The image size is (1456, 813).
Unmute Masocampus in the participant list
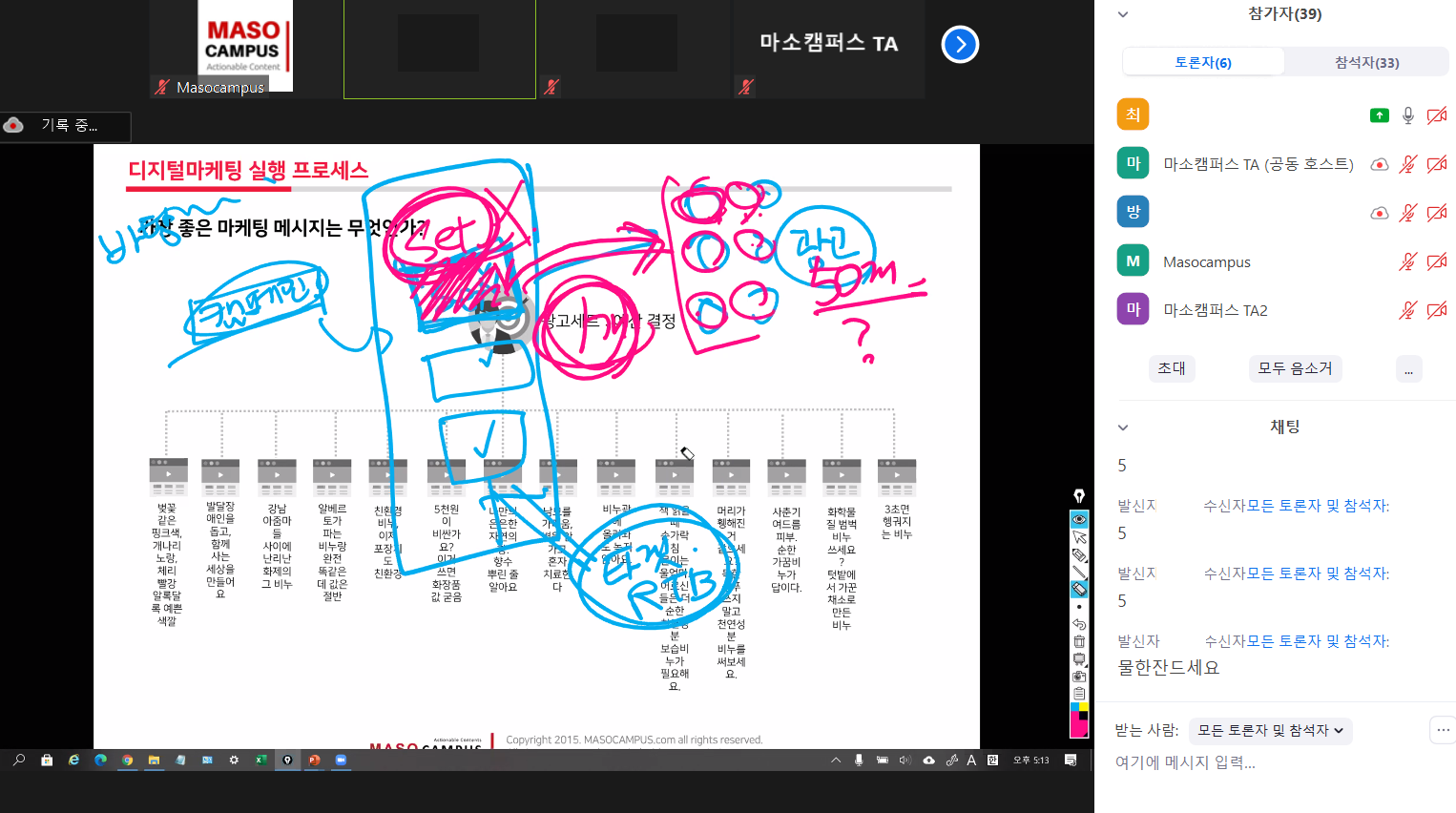tap(1407, 261)
